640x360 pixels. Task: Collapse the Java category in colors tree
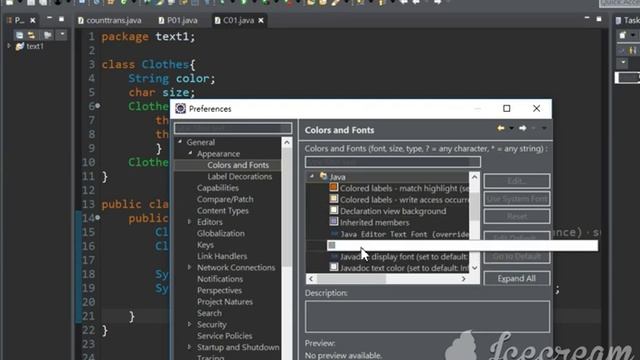coord(312,176)
